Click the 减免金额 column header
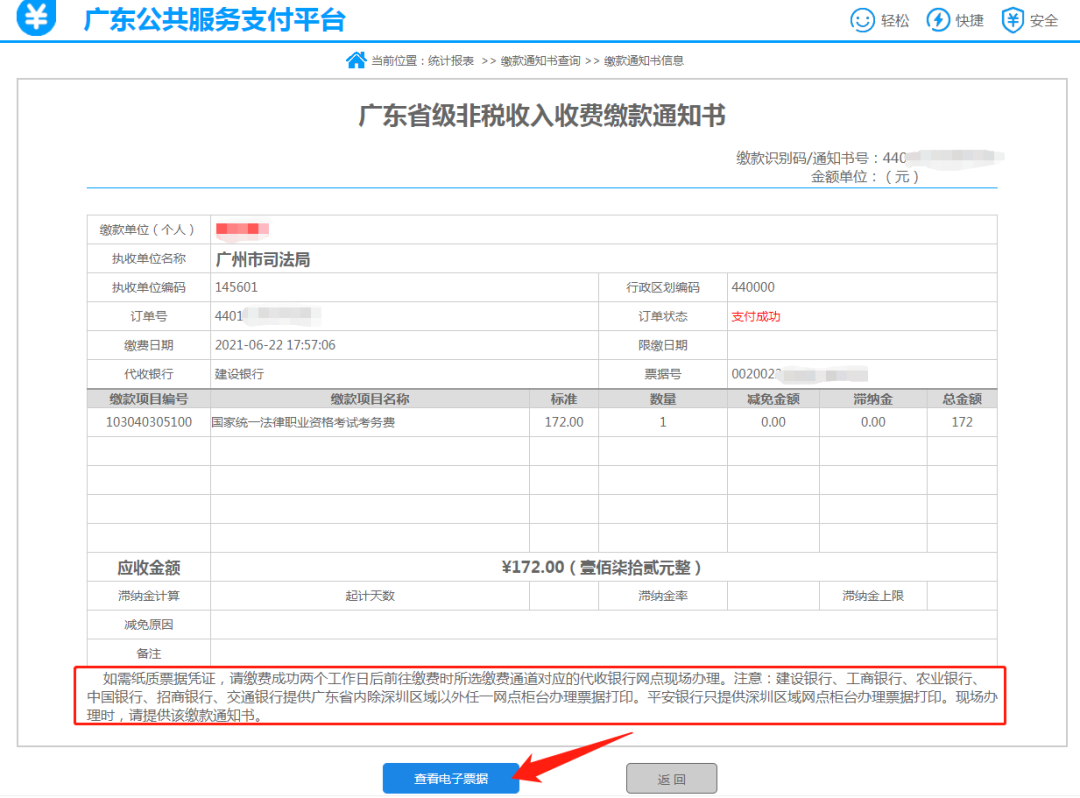 click(x=773, y=399)
